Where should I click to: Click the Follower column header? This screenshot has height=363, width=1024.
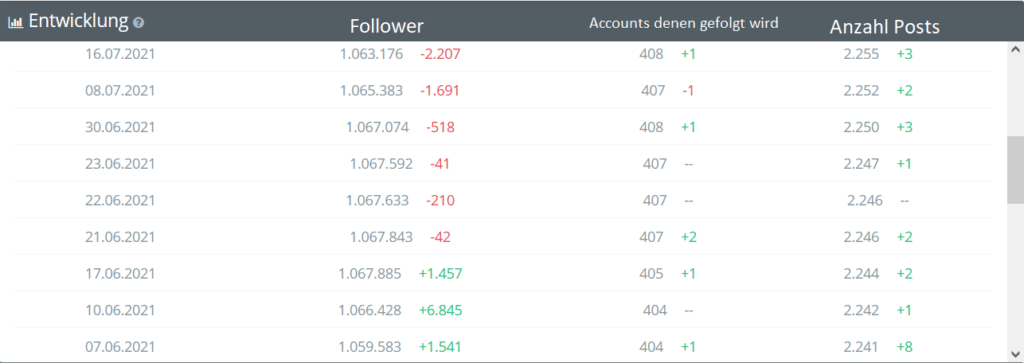point(387,26)
